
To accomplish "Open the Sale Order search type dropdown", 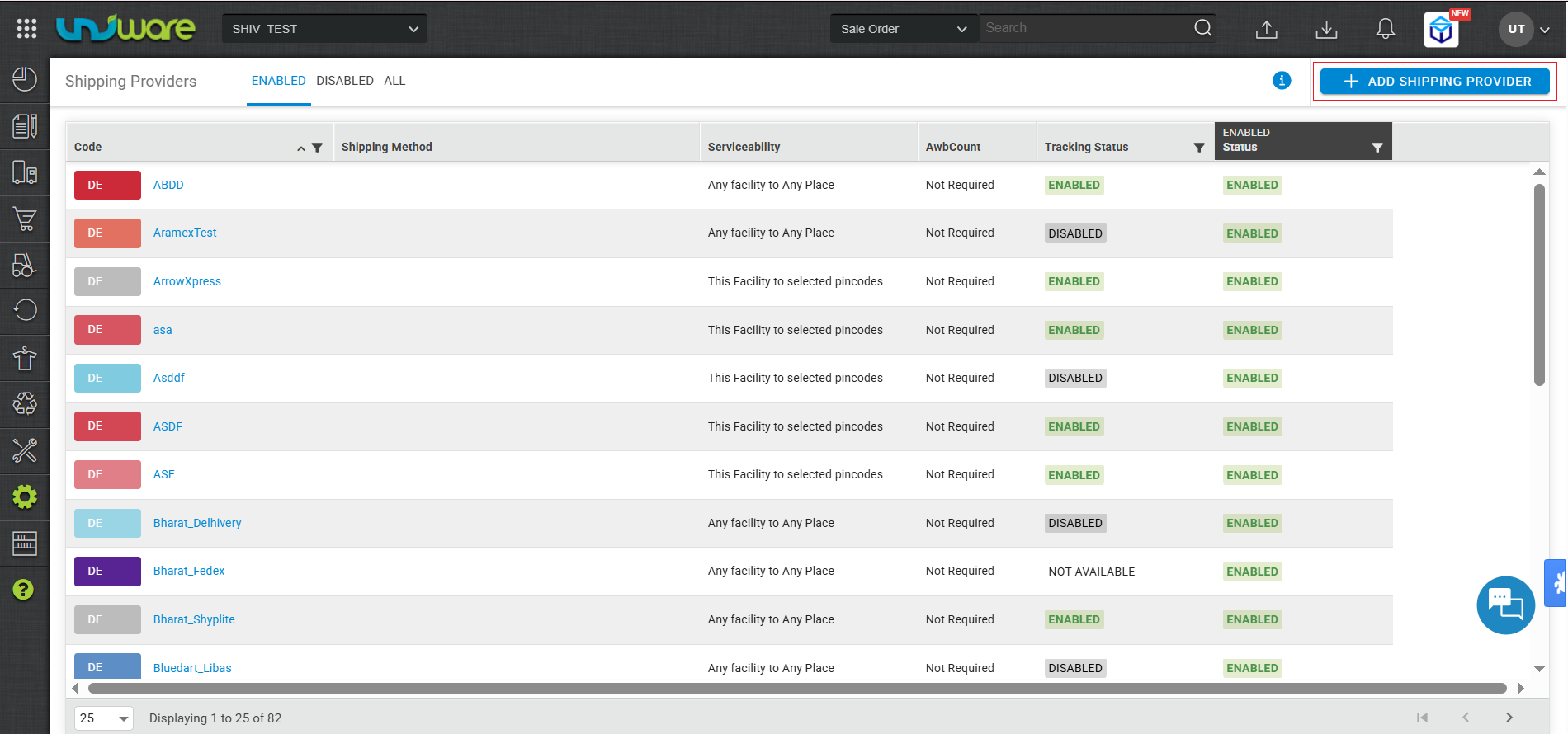I will pyautogui.click(x=904, y=29).
